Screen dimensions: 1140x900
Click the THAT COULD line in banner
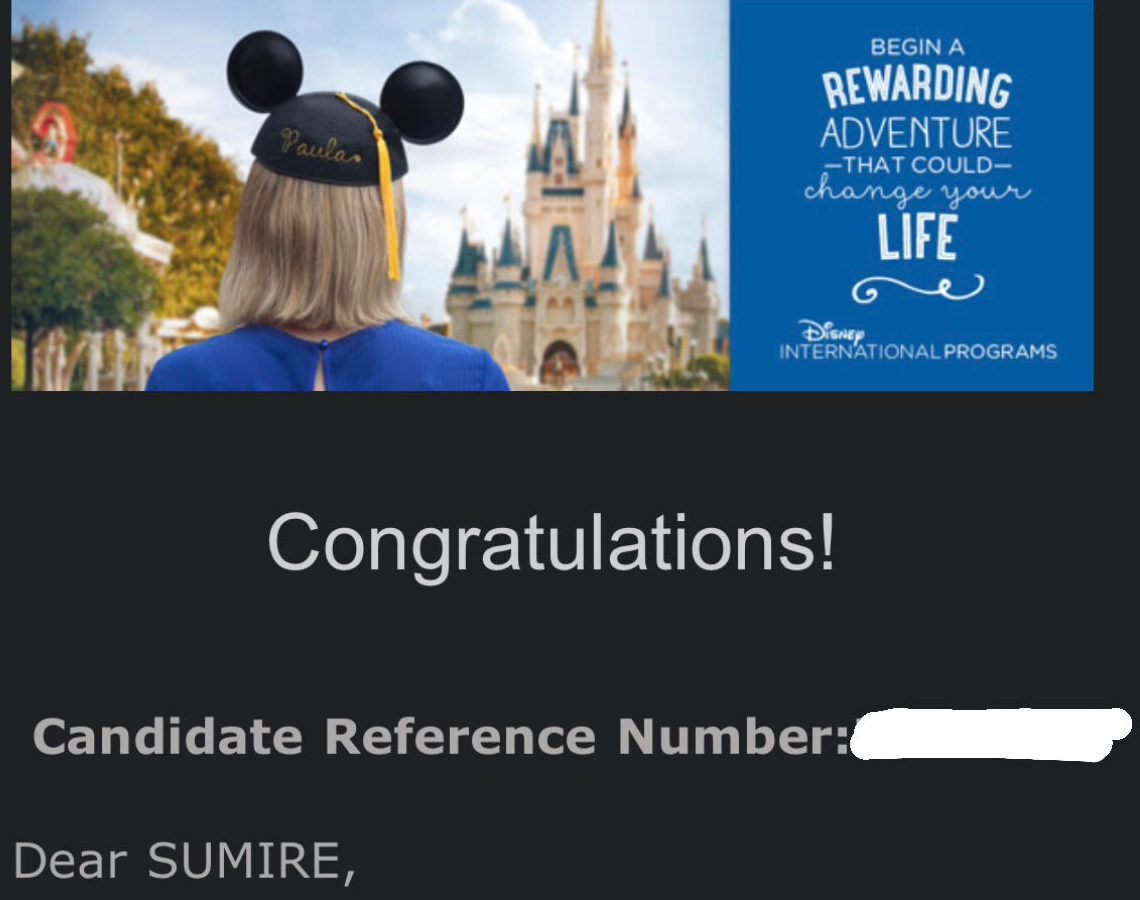click(917, 165)
